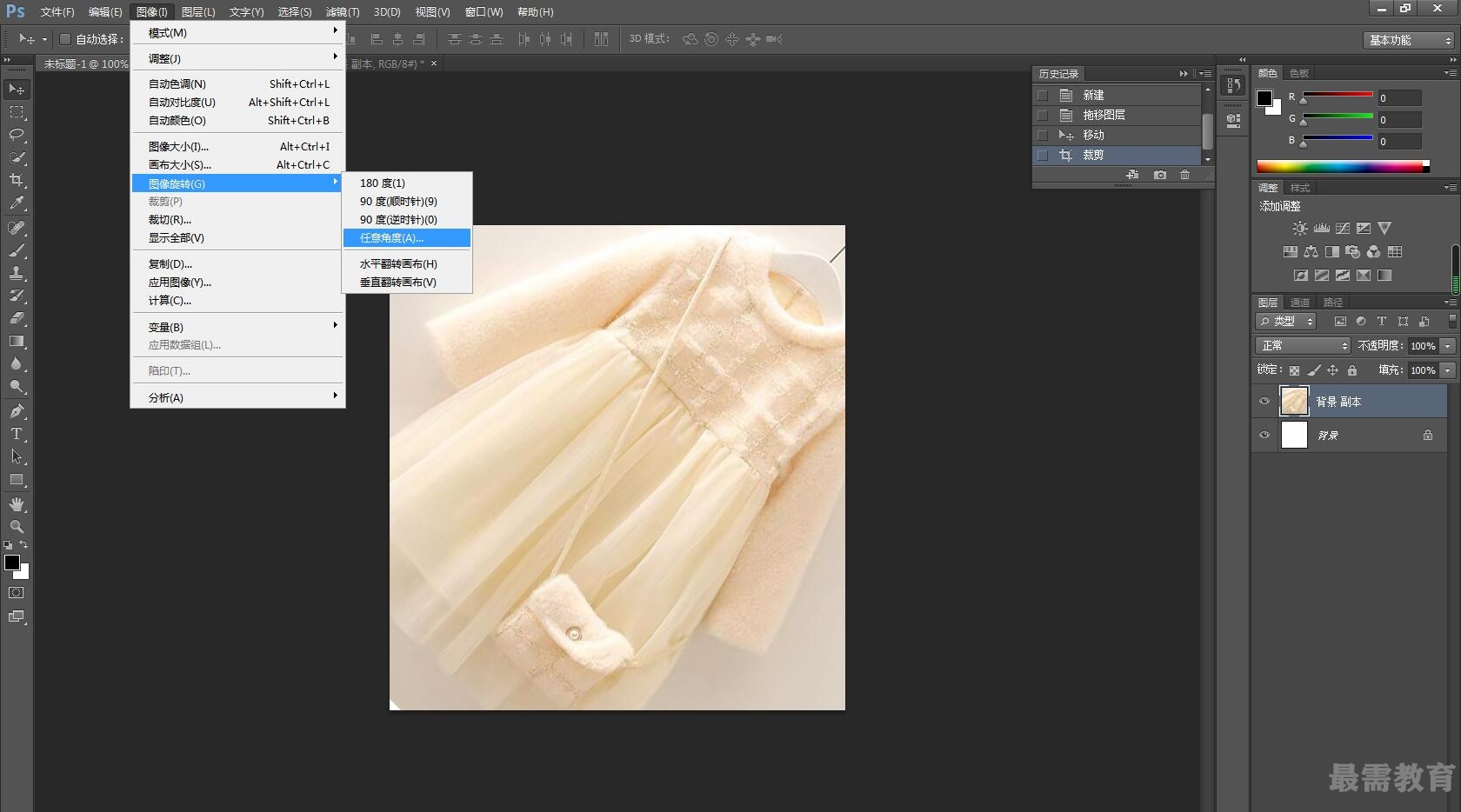Delete current state trash icon in History
Viewport: 1461px width, 812px height.
pyautogui.click(x=1184, y=175)
